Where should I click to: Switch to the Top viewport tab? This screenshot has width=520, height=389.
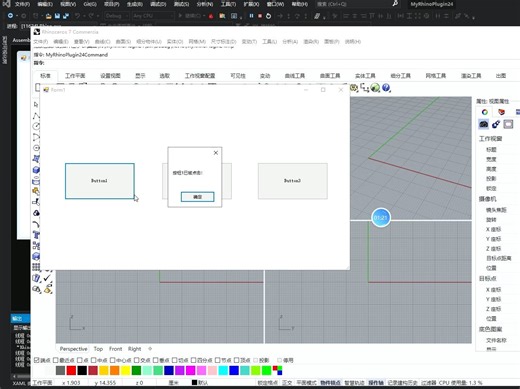[98, 349]
